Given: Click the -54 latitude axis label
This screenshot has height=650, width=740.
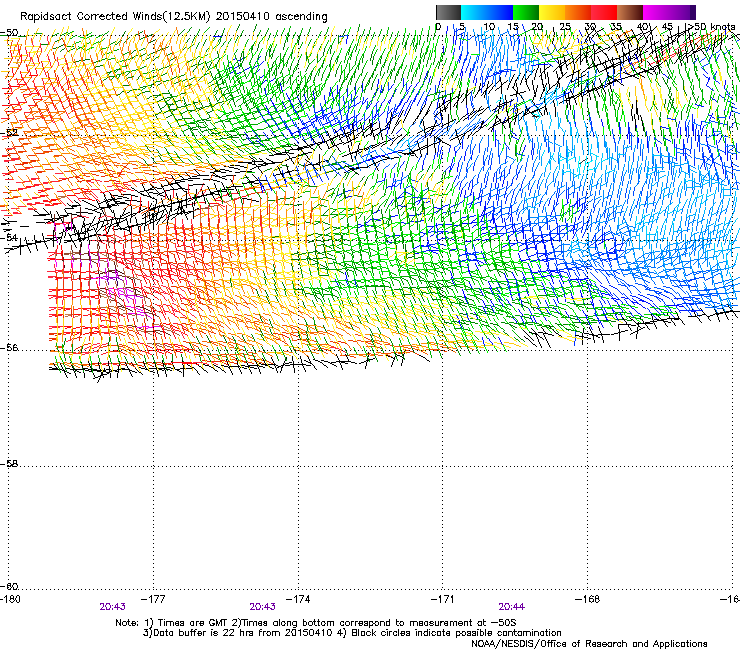Looking at the screenshot, I should coord(9,237).
